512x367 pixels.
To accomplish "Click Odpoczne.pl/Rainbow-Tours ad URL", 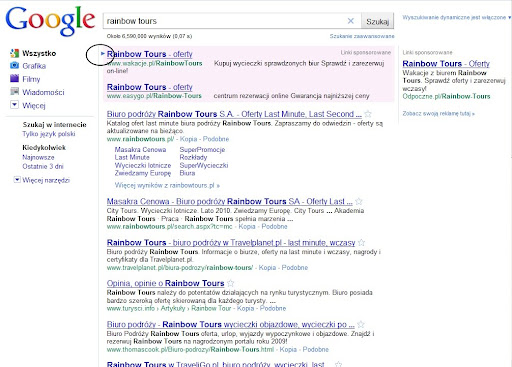I will click(446, 97).
